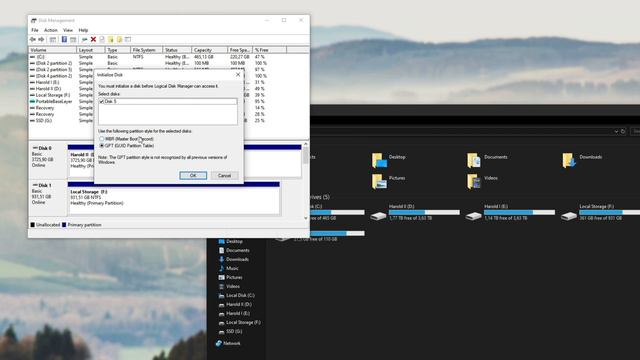Select the Local Storage (F:) partition block on Disk 1
Screen dimensions: 640x360
click(x=174, y=198)
